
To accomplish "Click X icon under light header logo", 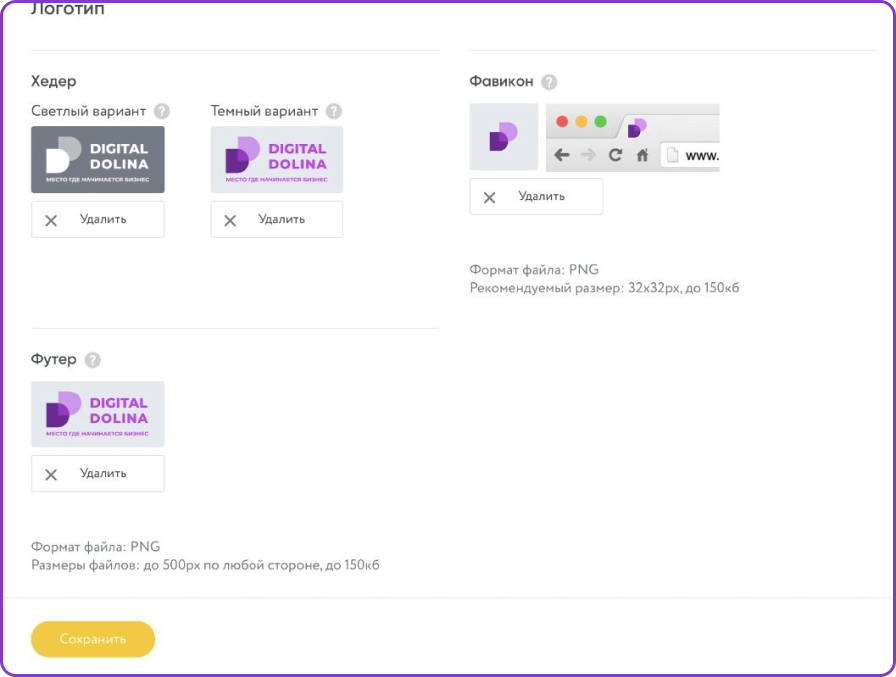I will (51, 221).
